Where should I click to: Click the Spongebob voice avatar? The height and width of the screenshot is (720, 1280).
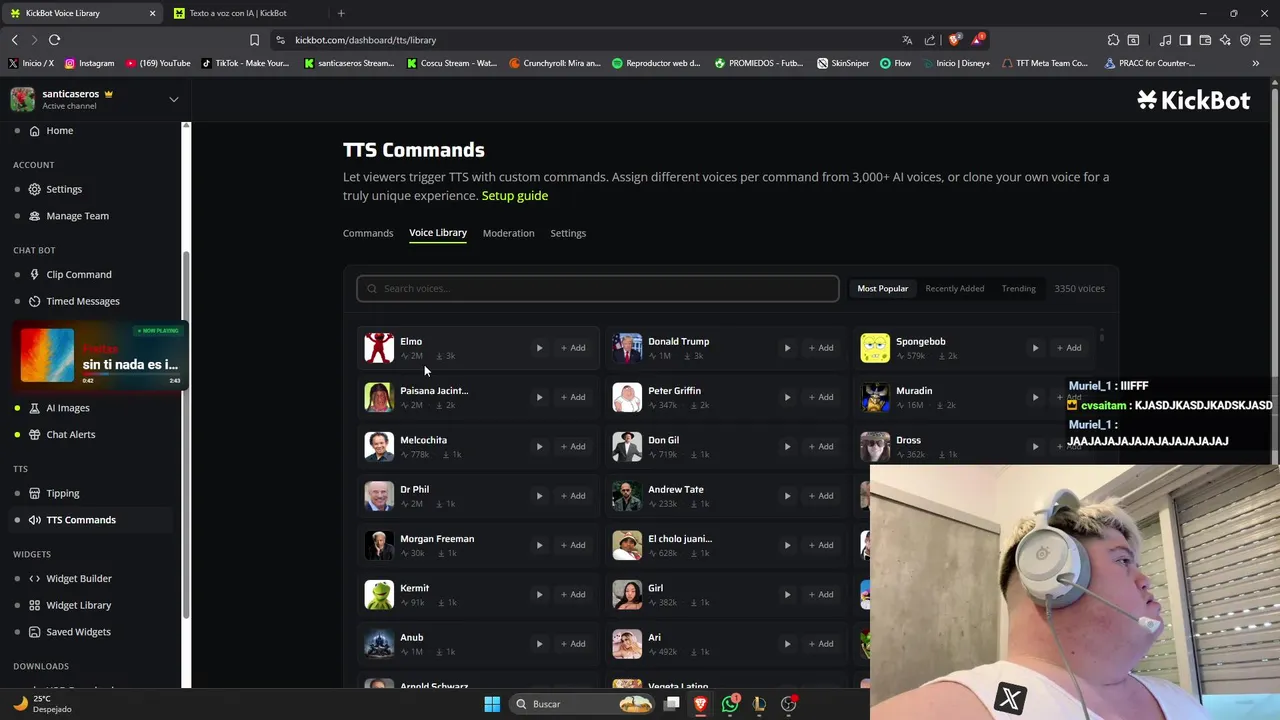(875, 348)
